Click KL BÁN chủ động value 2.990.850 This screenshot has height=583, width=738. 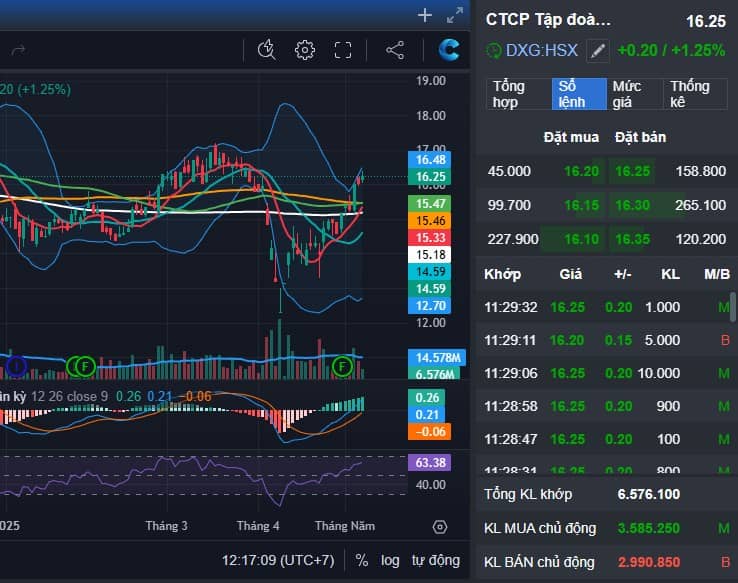[x=649, y=562]
